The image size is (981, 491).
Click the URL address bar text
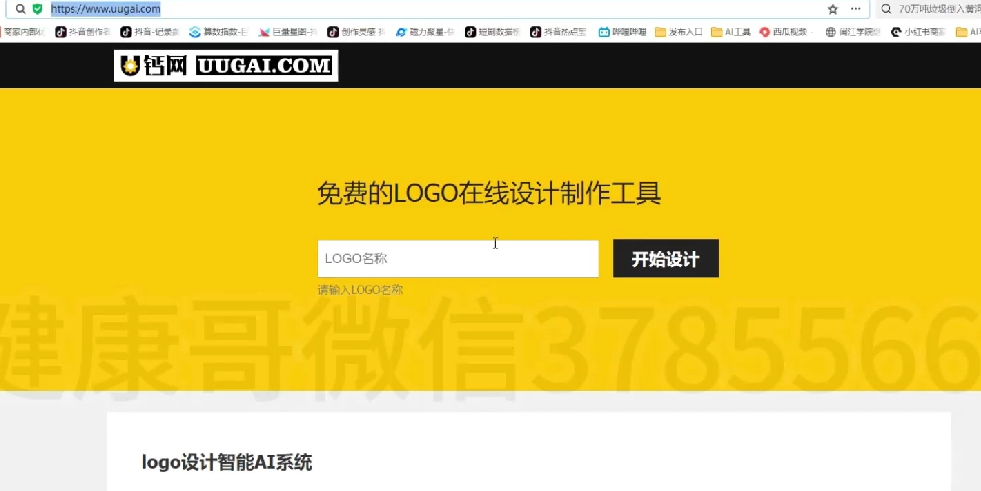pyautogui.click(x=105, y=9)
